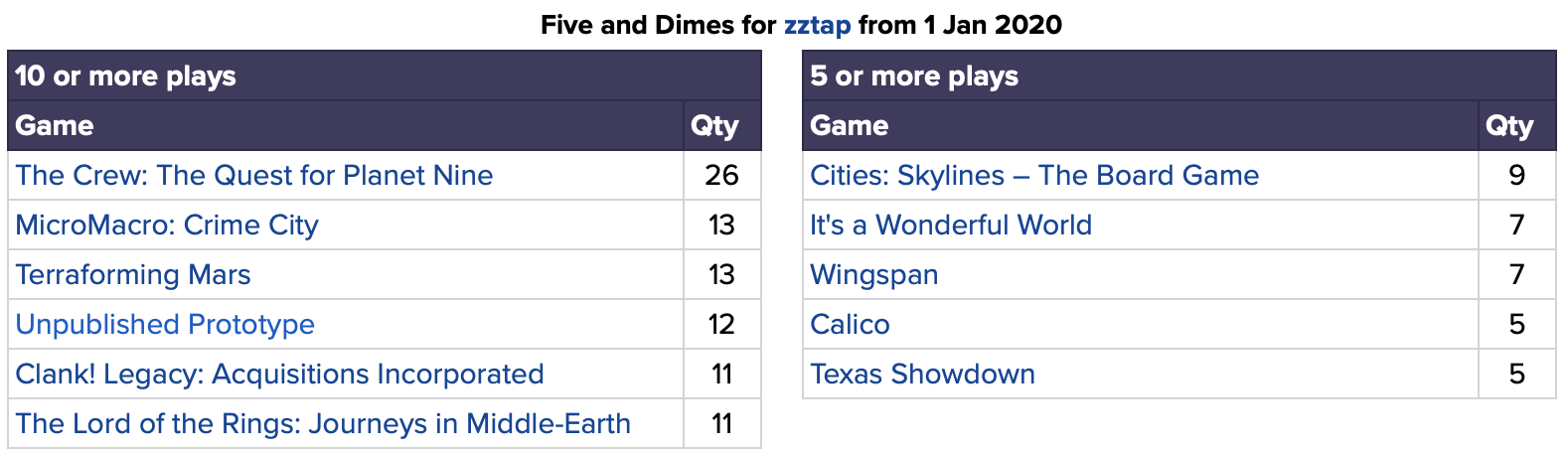Viewport: 1568px width, 455px height.
Task: Open the Wingspan game link
Action: [x=874, y=275]
